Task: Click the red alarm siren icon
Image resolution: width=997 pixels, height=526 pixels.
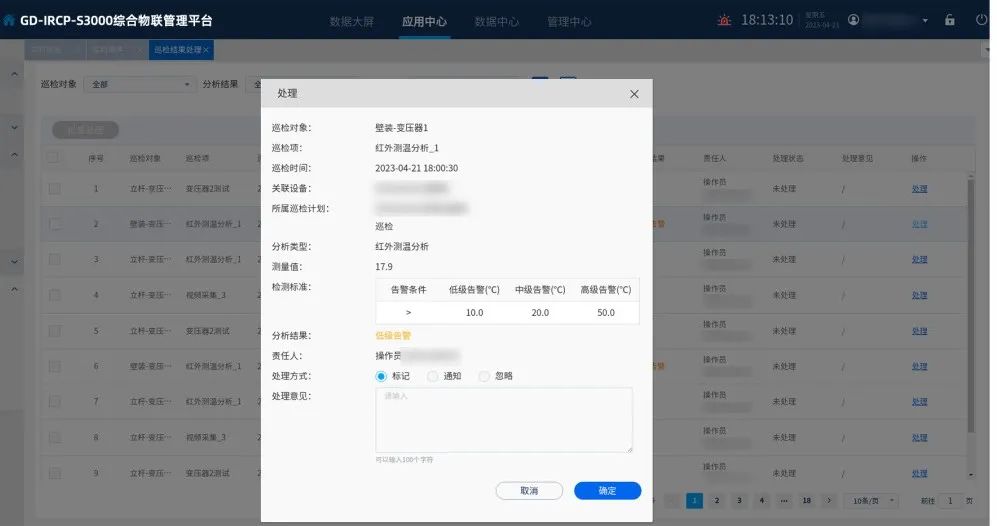Action: pyautogui.click(x=725, y=20)
